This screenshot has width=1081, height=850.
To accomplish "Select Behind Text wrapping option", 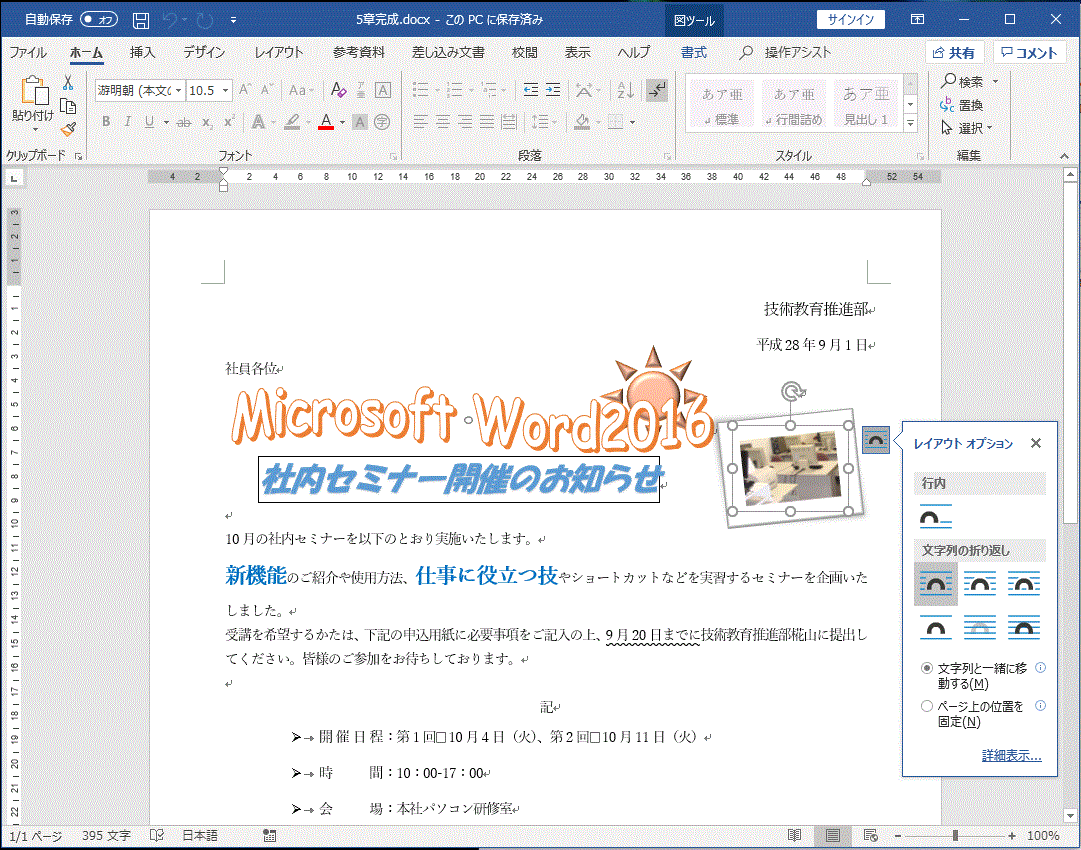I will pos(980,627).
